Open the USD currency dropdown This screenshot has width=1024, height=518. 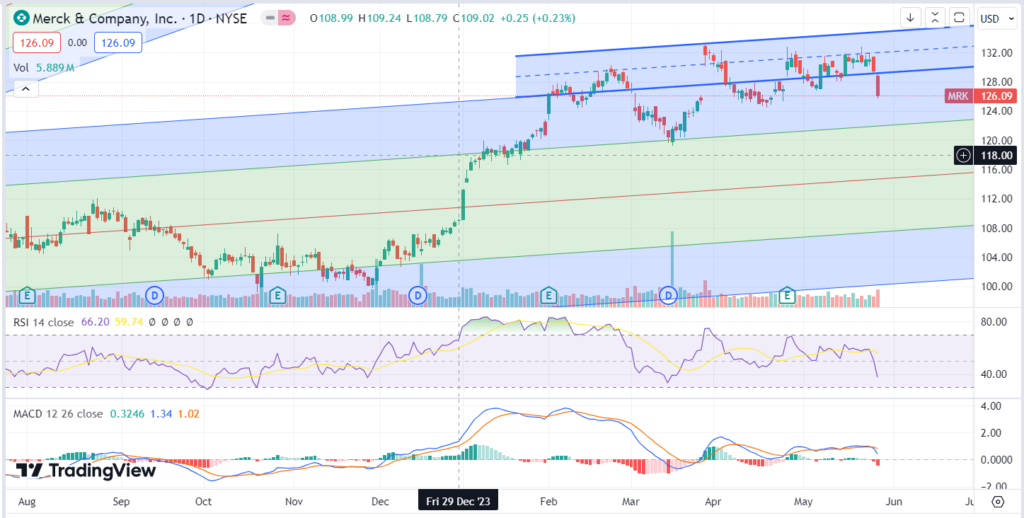click(x=999, y=18)
